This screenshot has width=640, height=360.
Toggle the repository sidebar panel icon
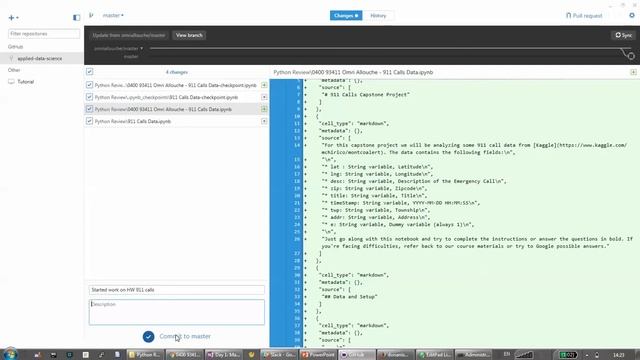pyautogui.click(x=76, y=18)
